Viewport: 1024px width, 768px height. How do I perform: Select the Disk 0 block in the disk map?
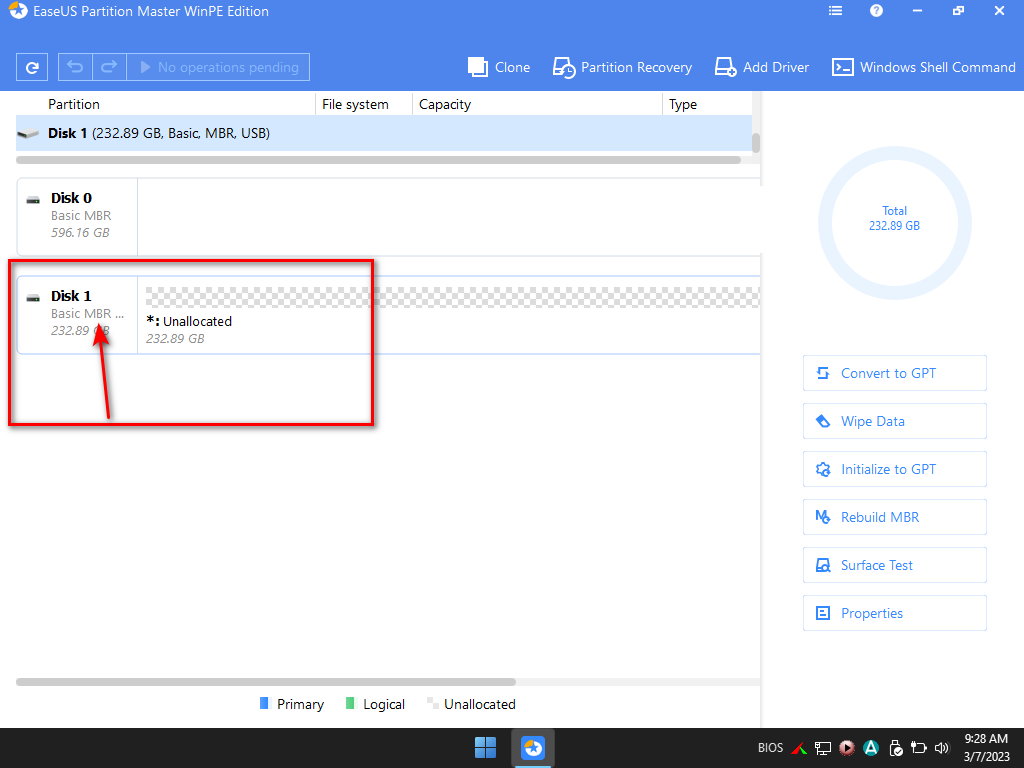[77, 217]
